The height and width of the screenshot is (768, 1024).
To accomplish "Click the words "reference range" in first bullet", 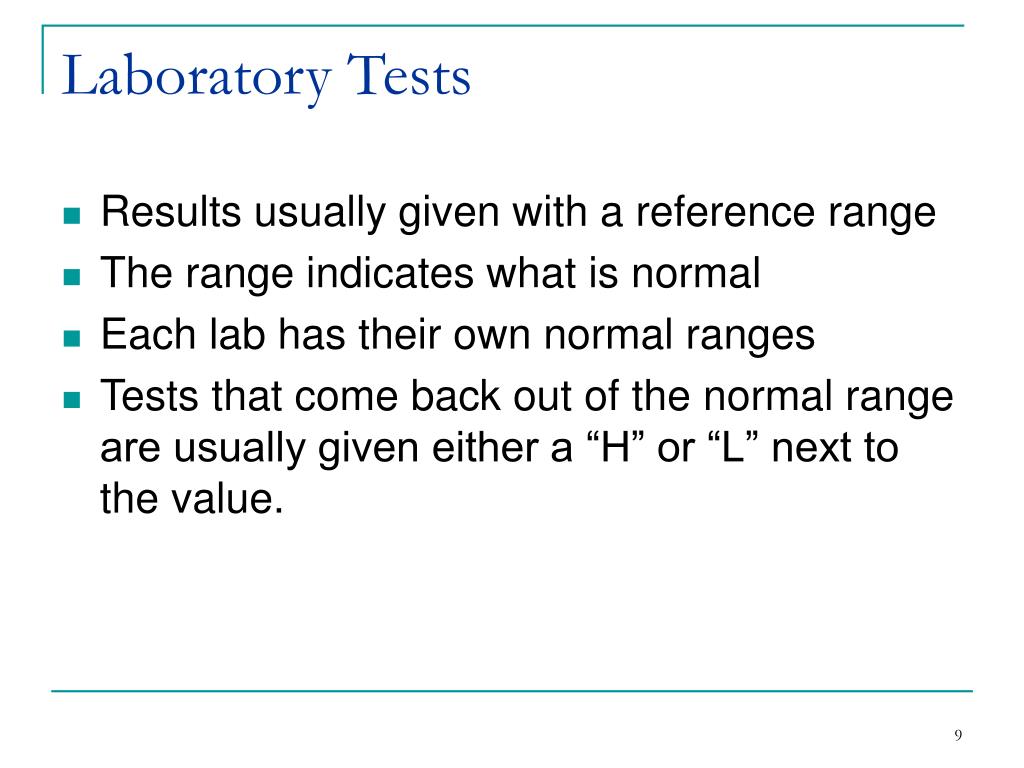I will coord(786,213).
